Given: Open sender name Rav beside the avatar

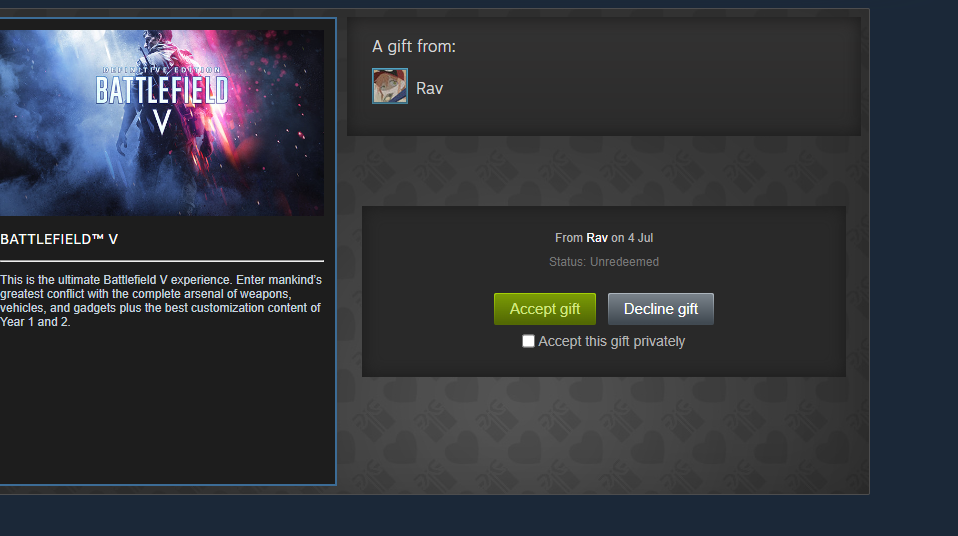Looking at the screenshot, I should click(x=430, y=89).
